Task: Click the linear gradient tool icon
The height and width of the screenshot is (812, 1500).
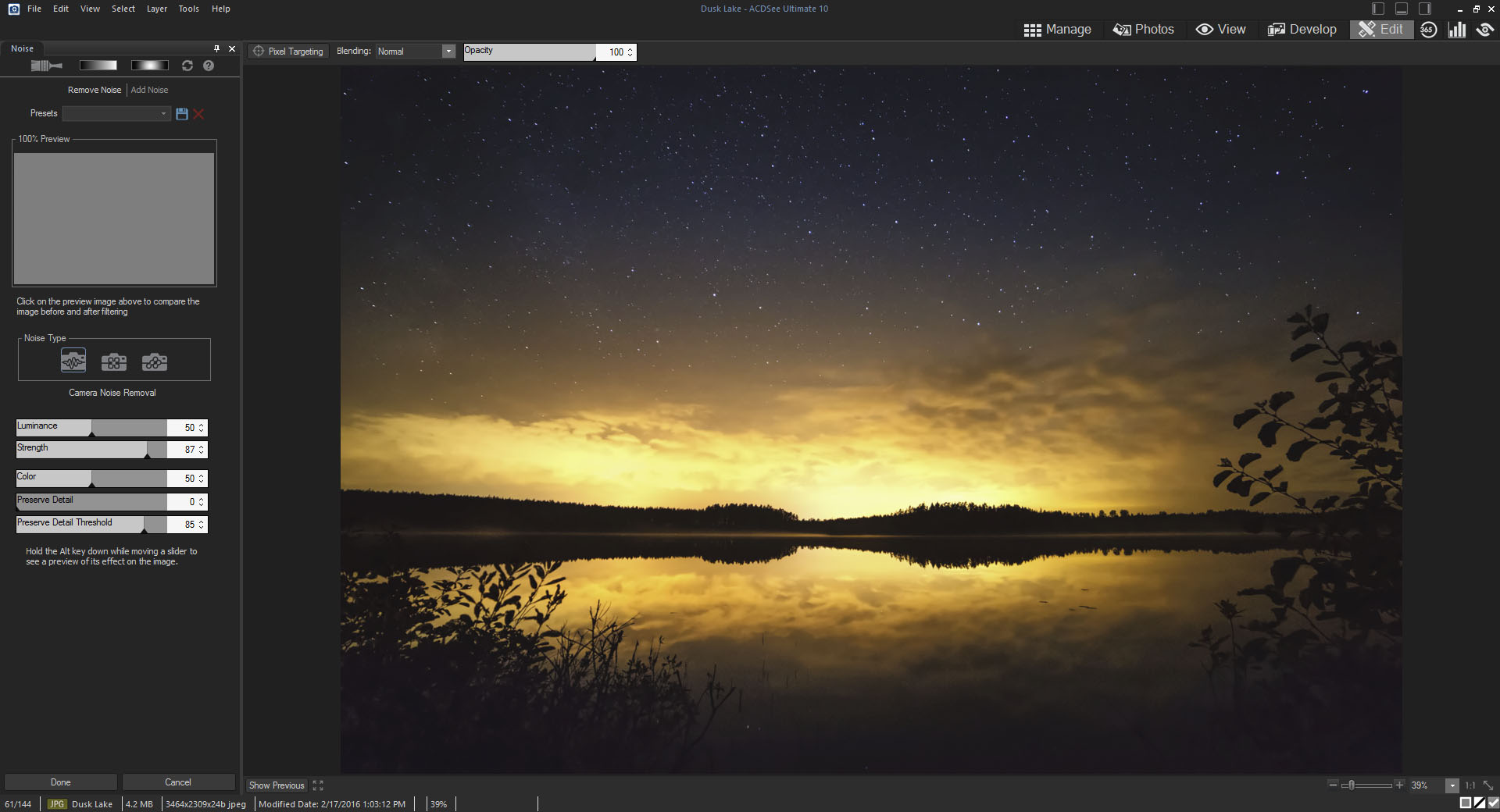Action: pos(98,66)
